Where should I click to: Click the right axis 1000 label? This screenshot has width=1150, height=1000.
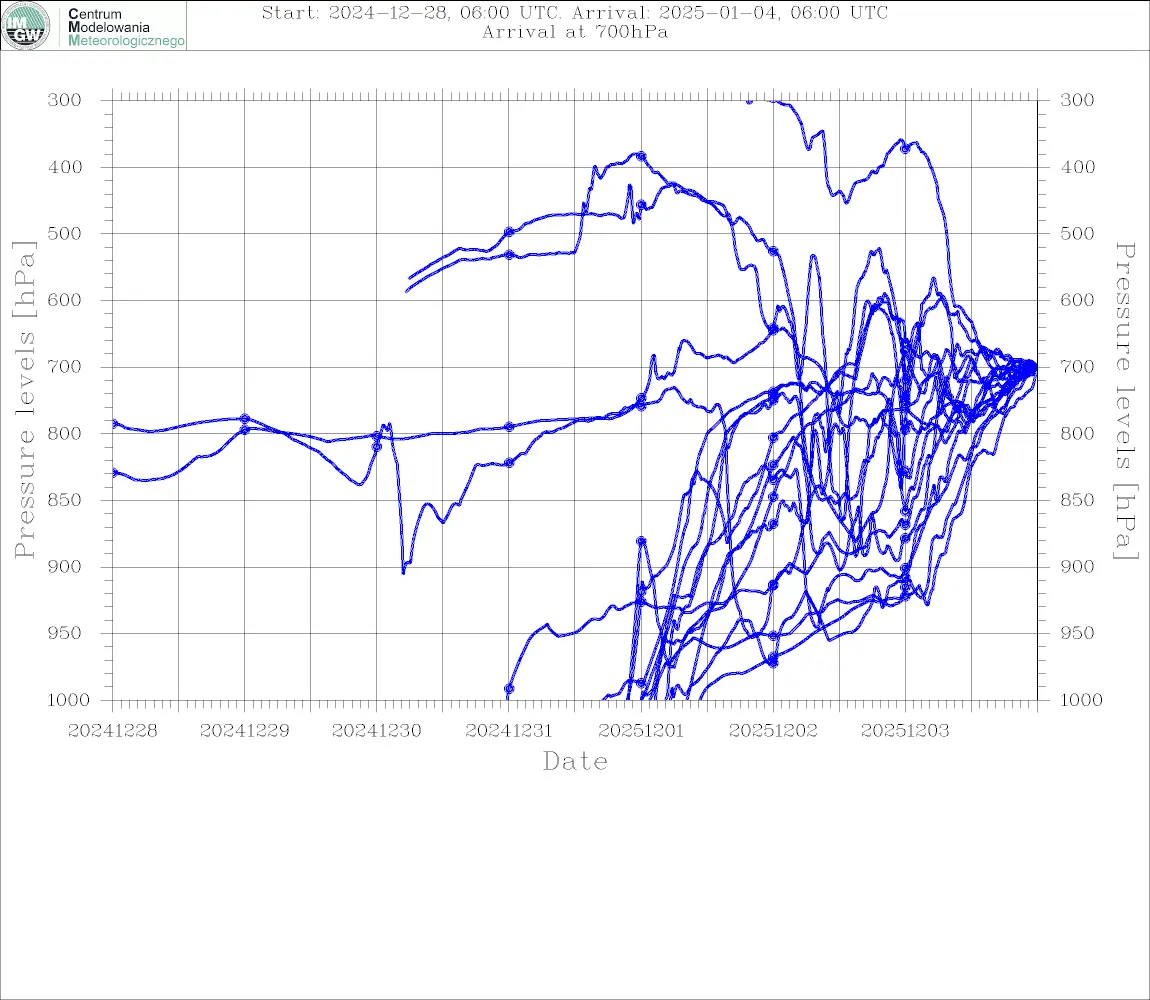point(1081,700)
